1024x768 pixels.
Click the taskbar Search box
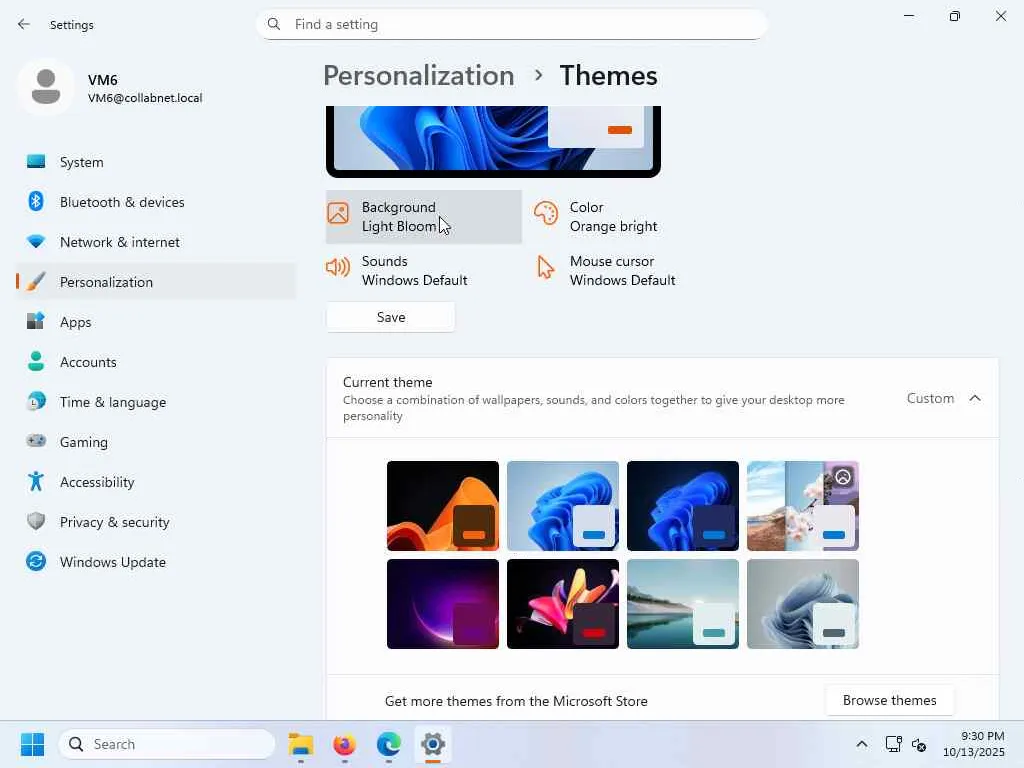pyautogui.click(x=167, y=744)
